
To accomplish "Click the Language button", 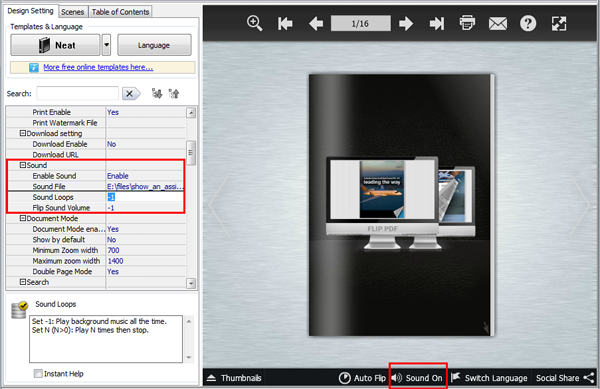I will point(154,45).
